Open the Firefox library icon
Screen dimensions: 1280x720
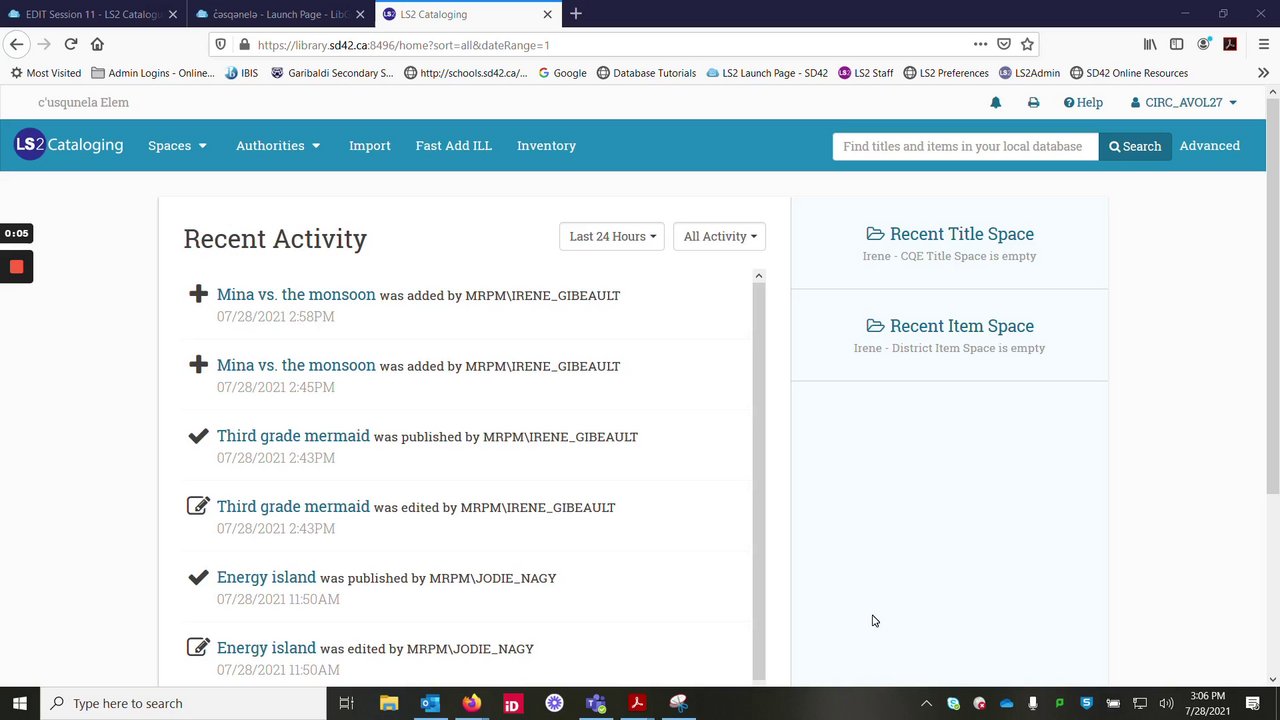pos(1150,44)
